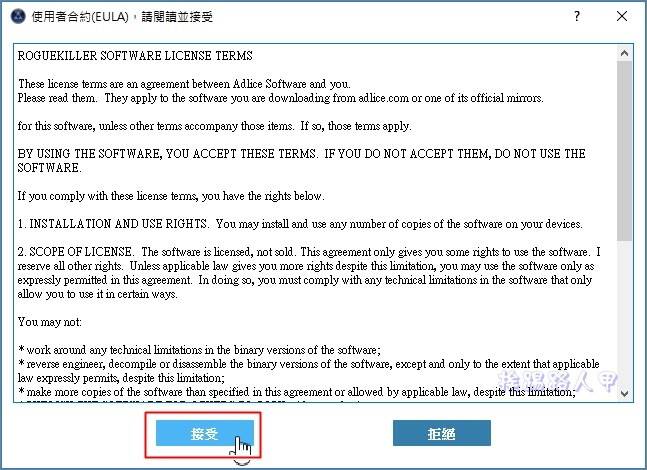647x470 pixels.
Task: Click the BY USING THE SOFTWARE paragraph
Action: coord(301,161)
